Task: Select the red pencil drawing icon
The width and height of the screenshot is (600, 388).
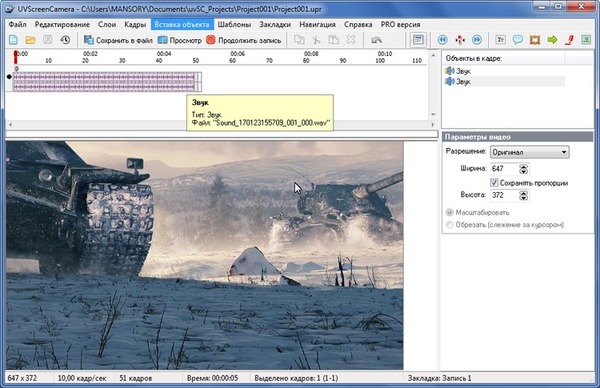Action: pyautogui.click(x=569, y=40)
